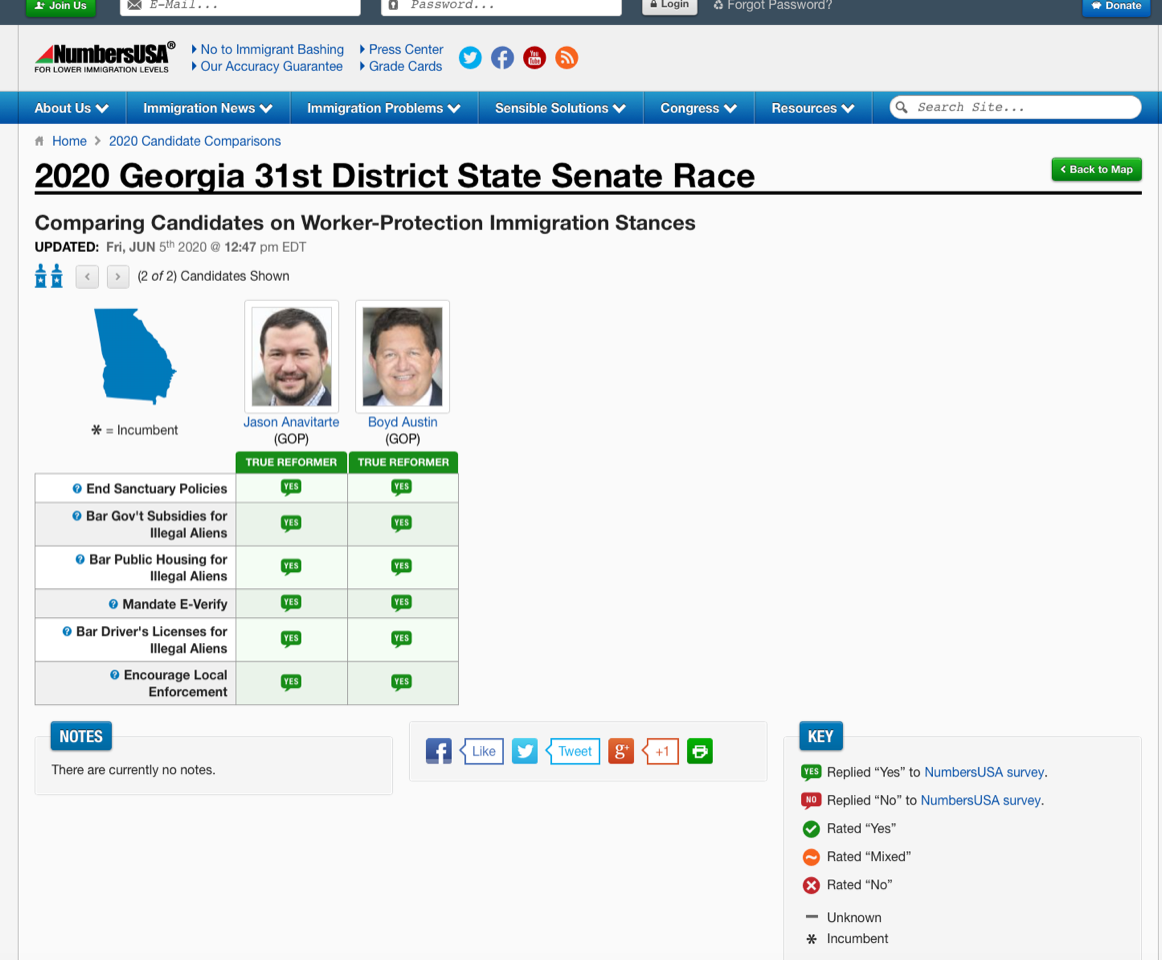Share via the Google Plus icon
This screenshot has width=1162, height=960.
tap(621, 751)
